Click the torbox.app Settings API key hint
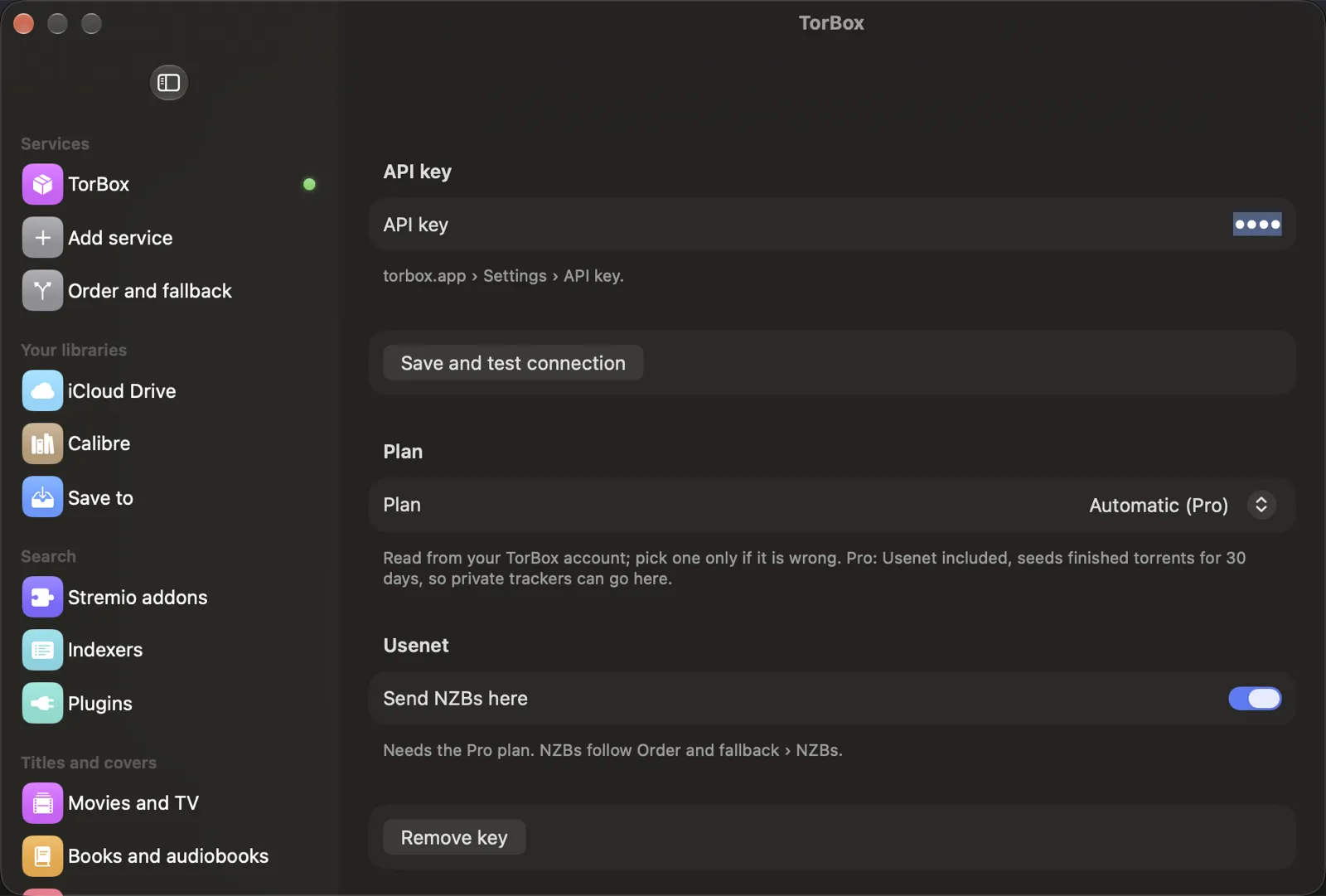 503,276
